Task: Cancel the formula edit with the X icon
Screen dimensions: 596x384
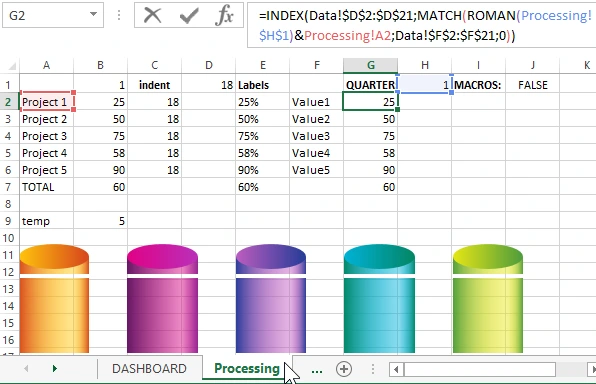Action: pos(152,16)
